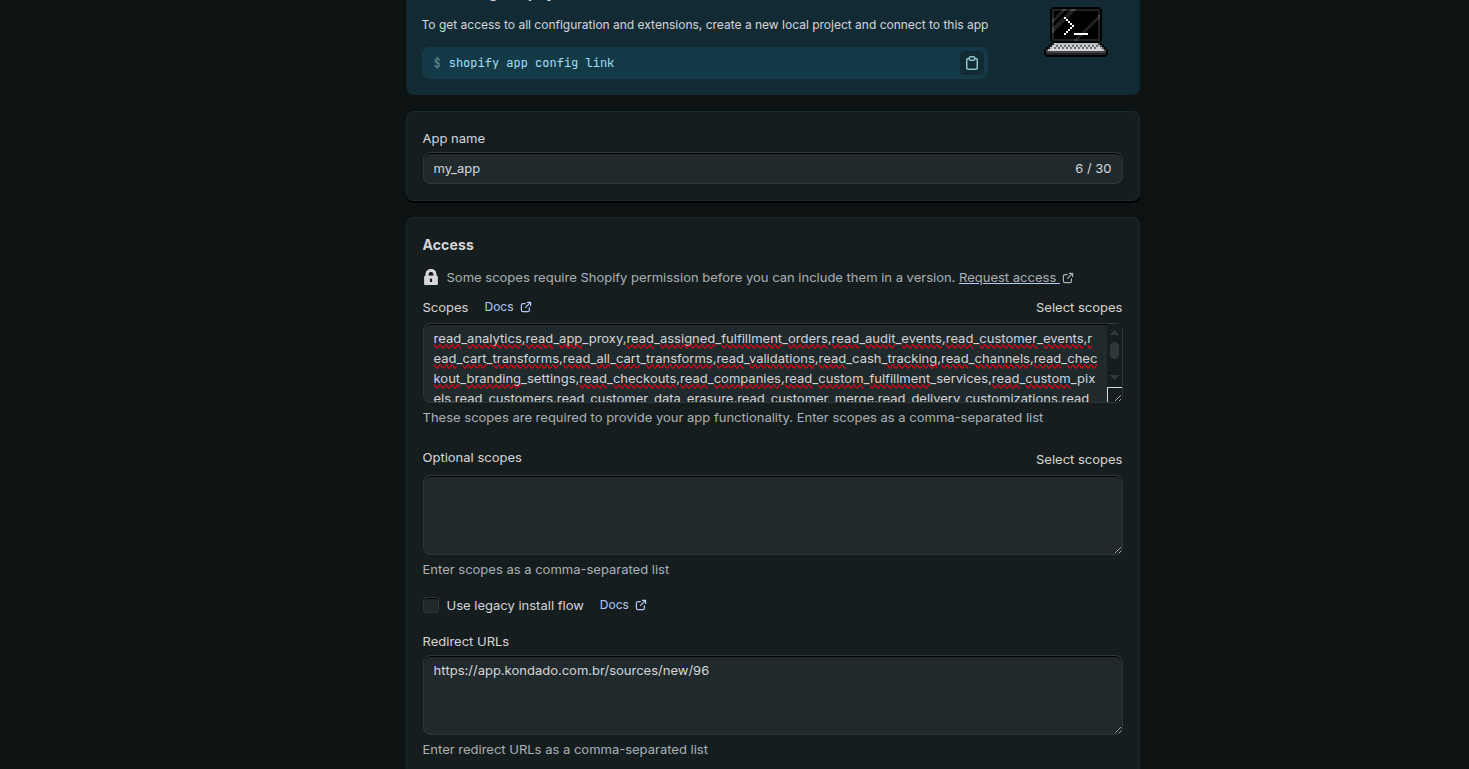
Task: Open Select scopes for Optional scopes
Action: coord(1078,460)
